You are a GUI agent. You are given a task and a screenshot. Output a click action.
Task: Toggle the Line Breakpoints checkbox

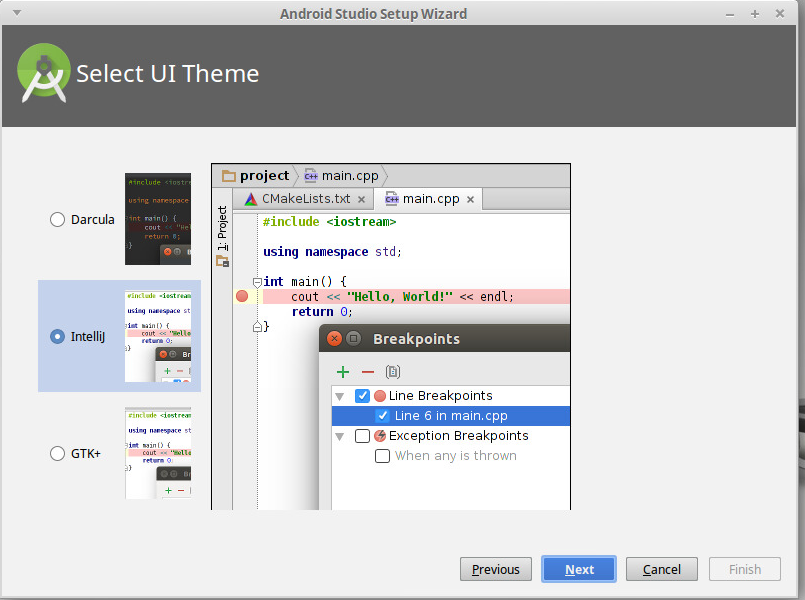(x=362, y=396)
